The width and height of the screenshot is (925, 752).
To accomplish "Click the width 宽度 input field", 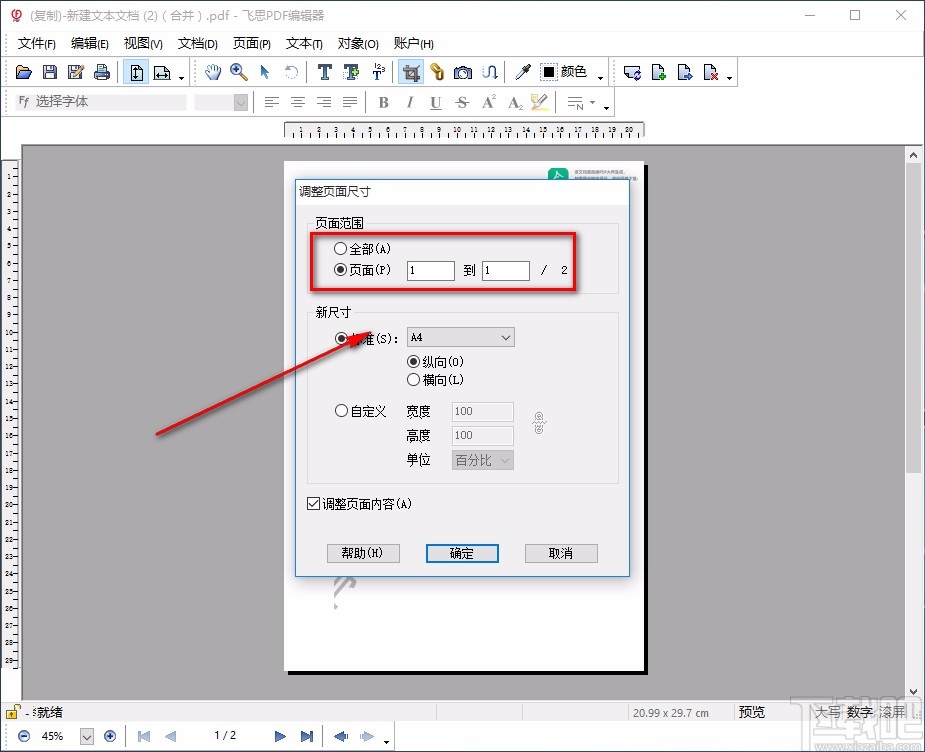I will pos(482,411).
